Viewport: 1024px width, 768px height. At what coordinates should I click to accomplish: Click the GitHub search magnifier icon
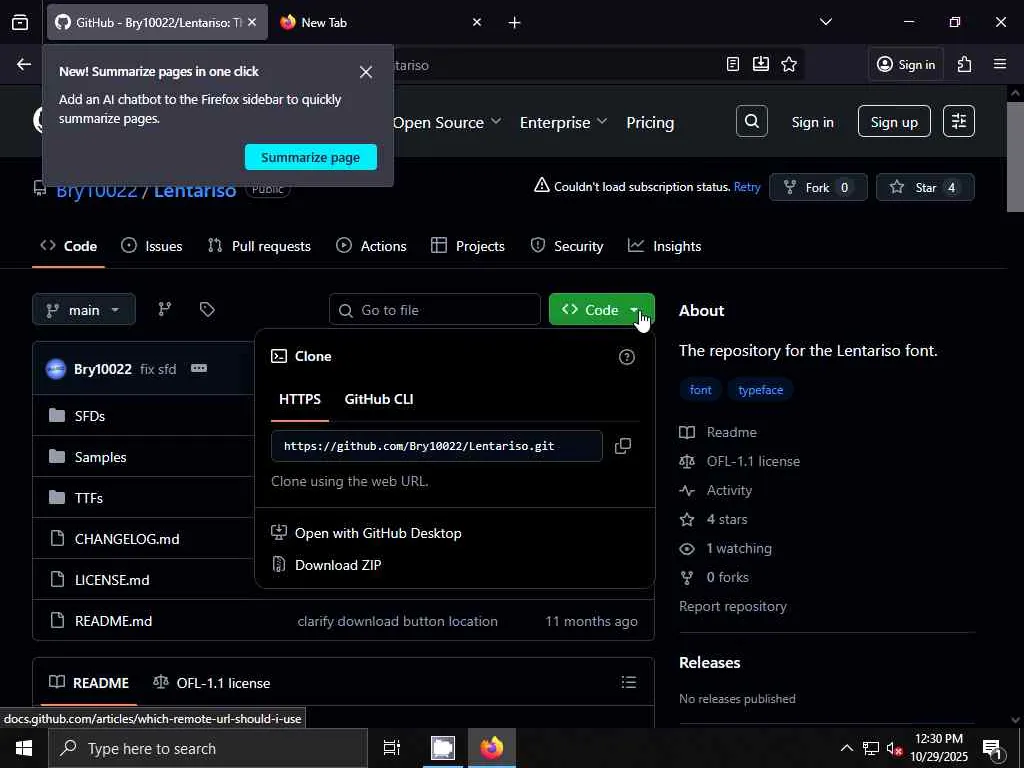tap(752, 121)
